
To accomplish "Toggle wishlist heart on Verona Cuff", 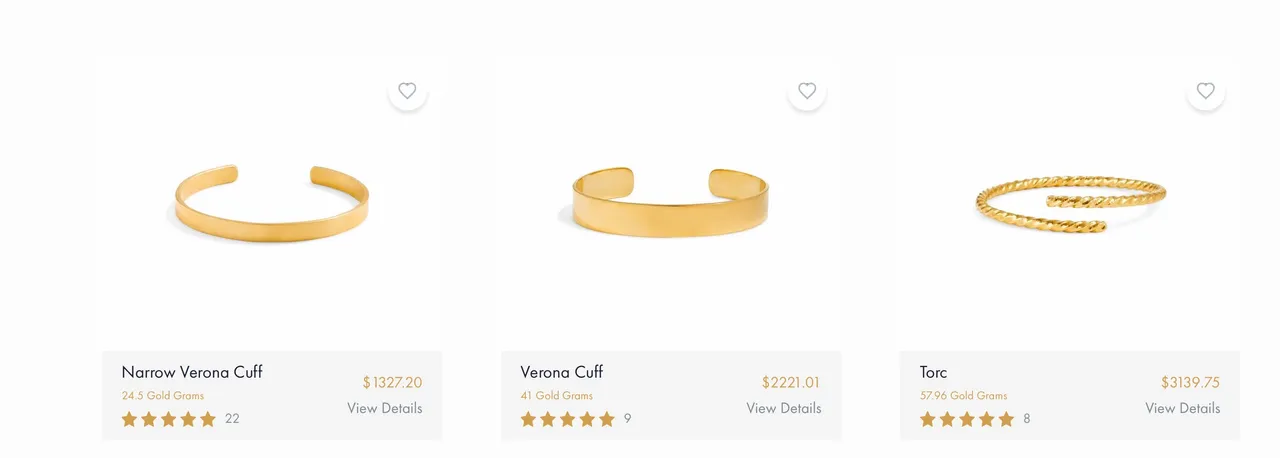I will point(807,91).
